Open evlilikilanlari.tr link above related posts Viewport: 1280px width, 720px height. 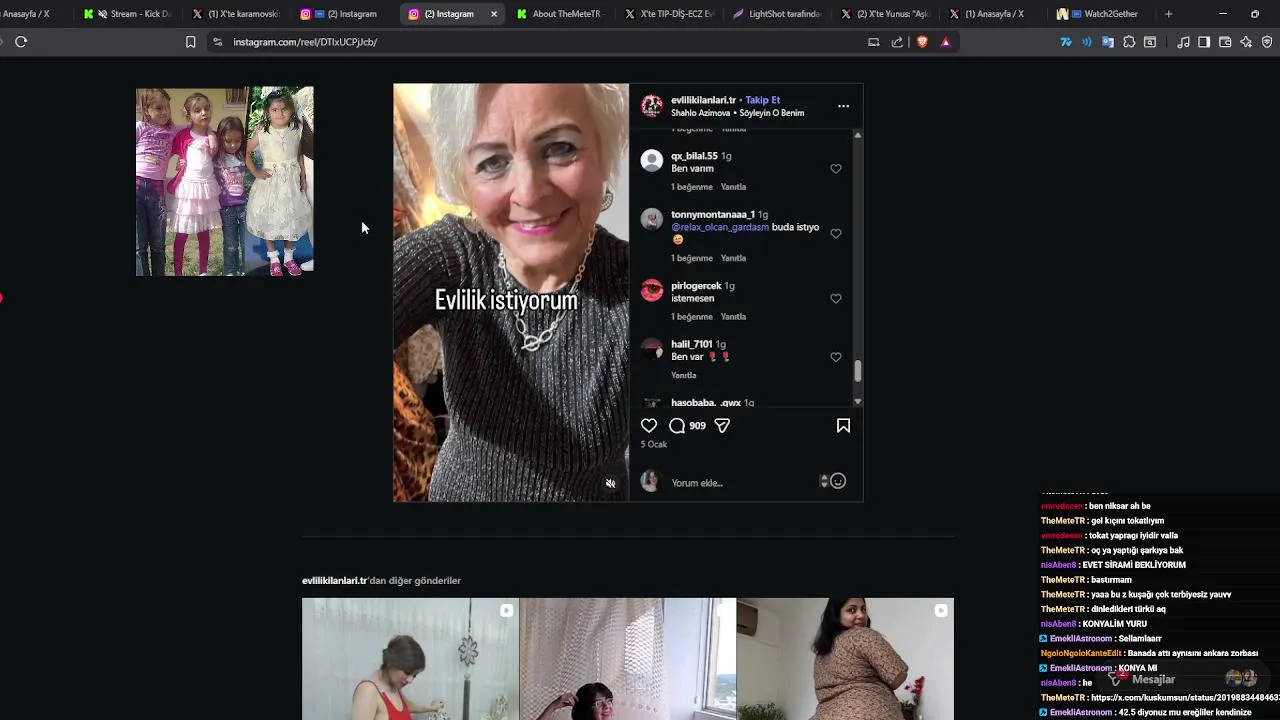pos(334,581)
